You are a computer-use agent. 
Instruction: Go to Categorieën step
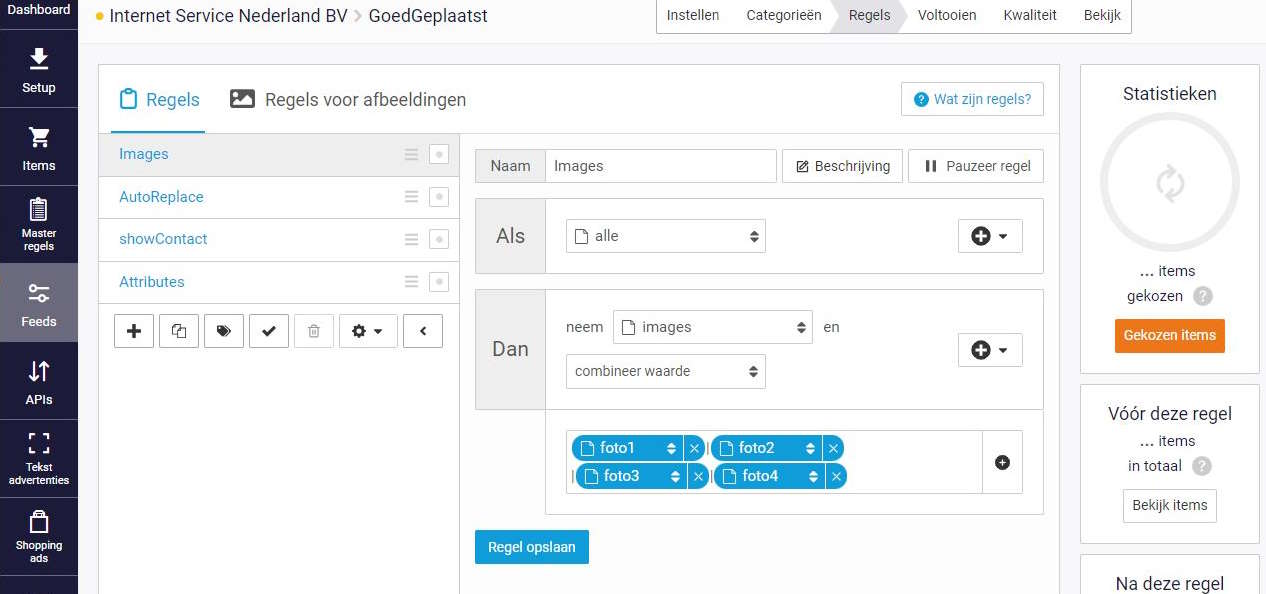[x=784, y=15]
